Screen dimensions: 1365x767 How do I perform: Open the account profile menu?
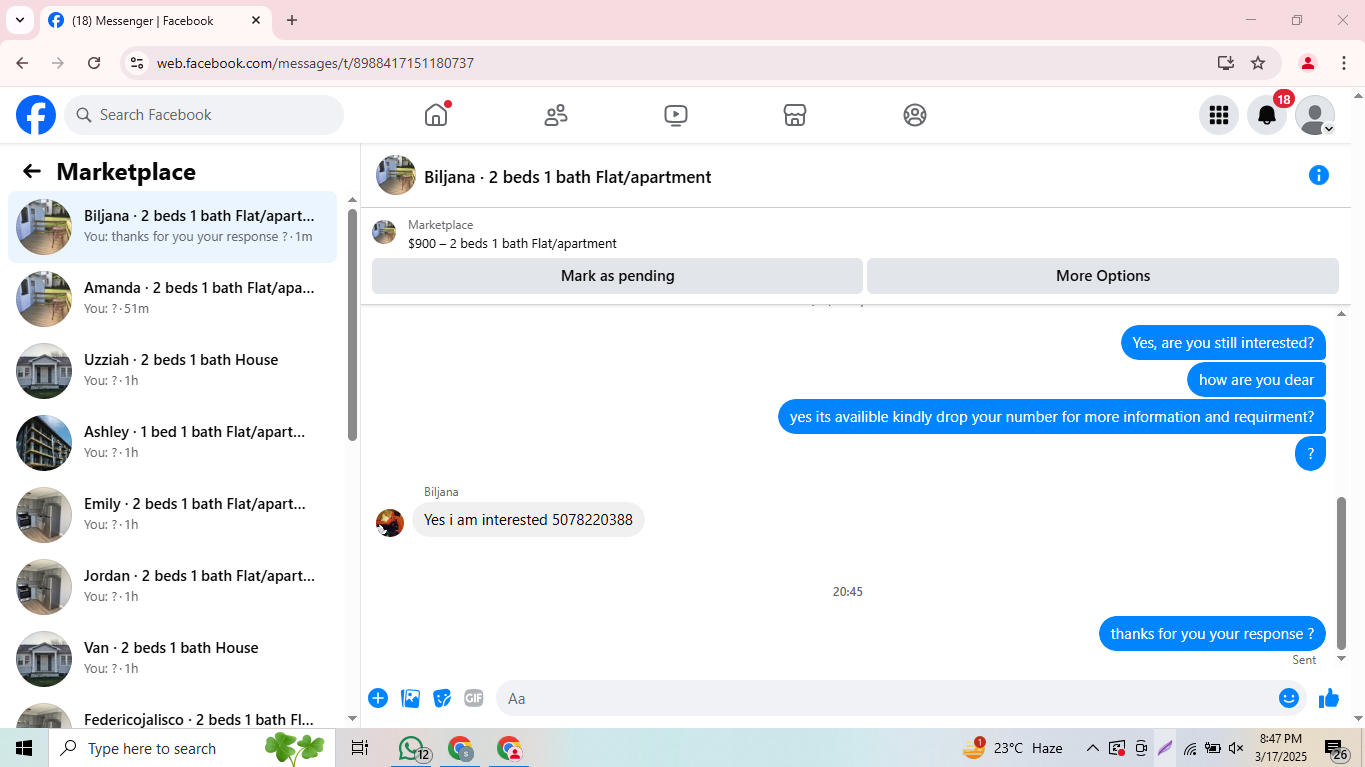(1315, 115)
